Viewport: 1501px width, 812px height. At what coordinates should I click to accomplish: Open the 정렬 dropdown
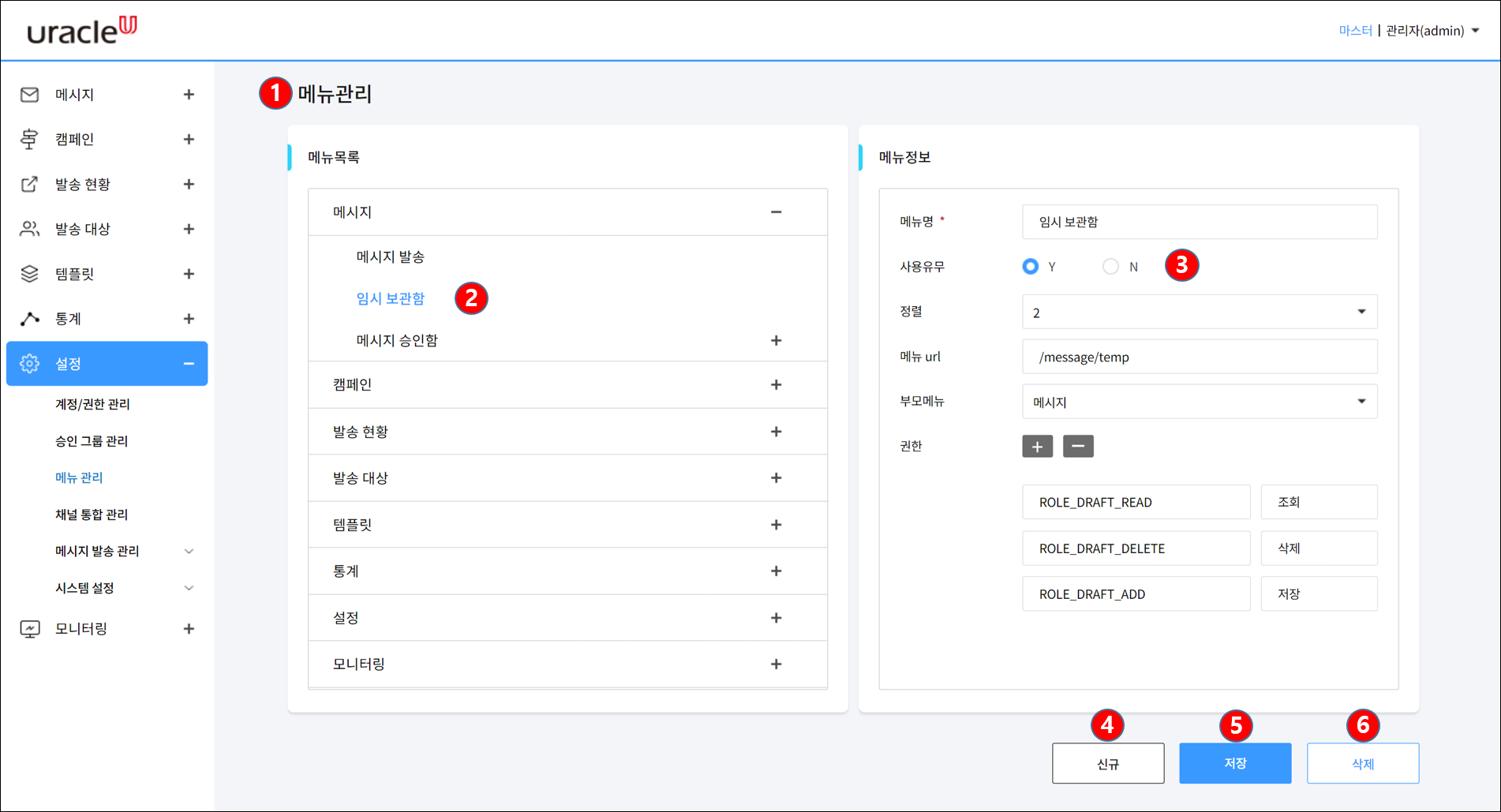pyautogui.click(x=1200, y=312)
